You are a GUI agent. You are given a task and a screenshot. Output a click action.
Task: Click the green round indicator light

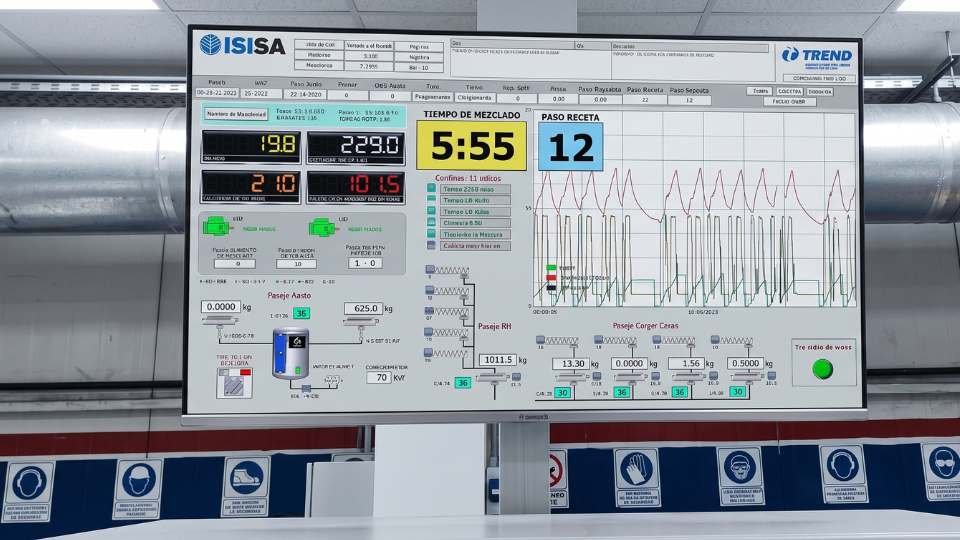pos(822,369)
